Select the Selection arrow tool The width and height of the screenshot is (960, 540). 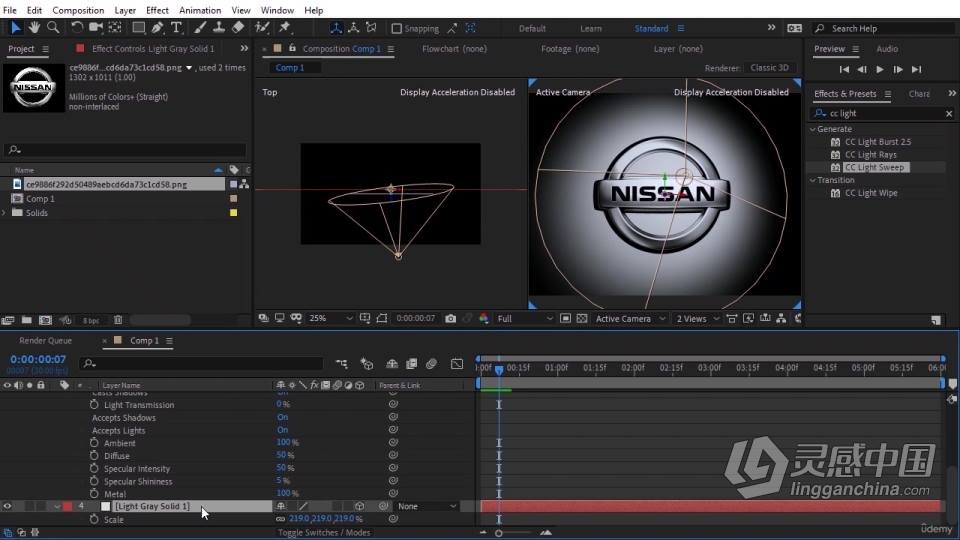(15, 28)
